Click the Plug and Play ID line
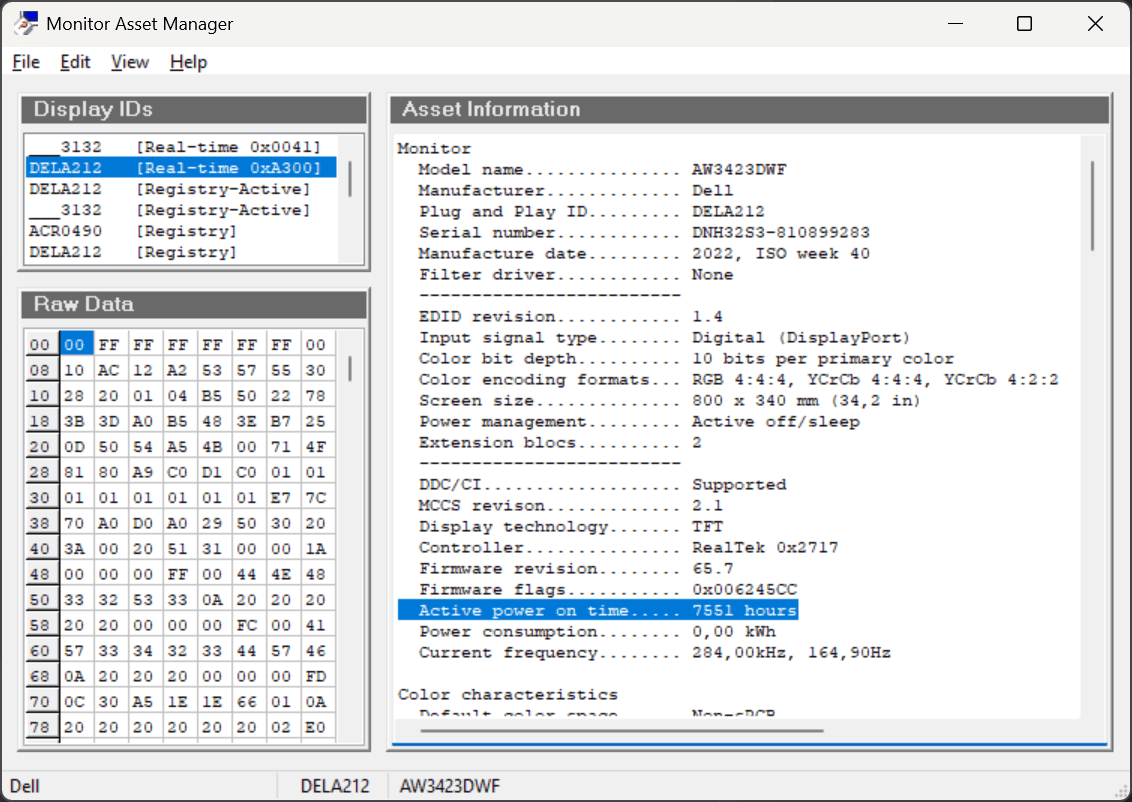The width and height of the screenshot is (1132, 802). (591, 212)
